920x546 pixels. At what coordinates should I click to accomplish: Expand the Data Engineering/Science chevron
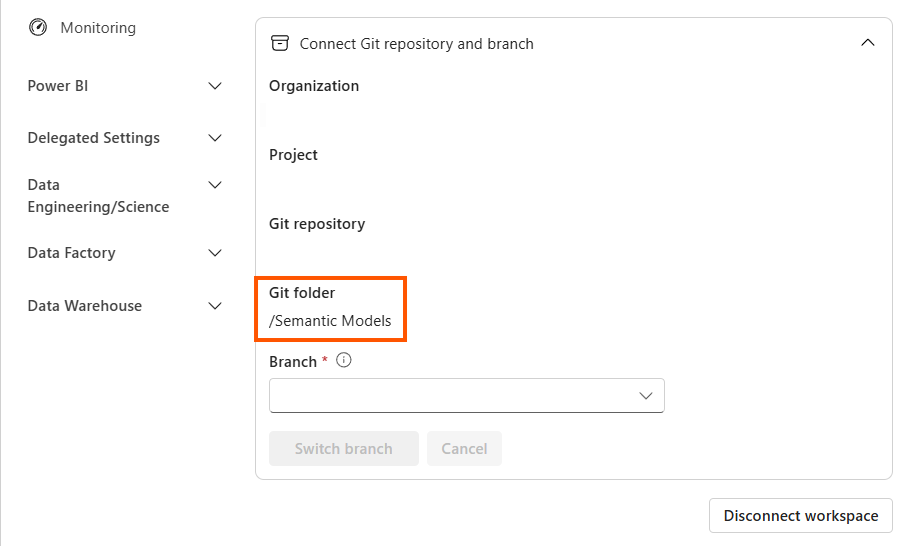214,185
